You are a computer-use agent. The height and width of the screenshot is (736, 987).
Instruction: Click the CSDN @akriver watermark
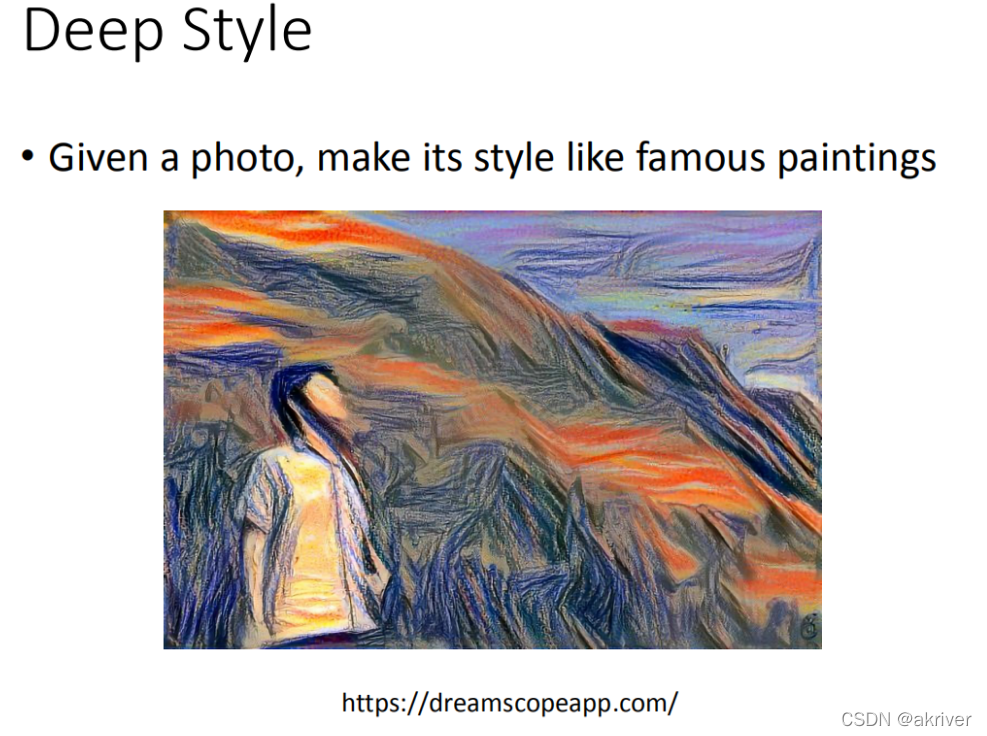(905, 719)
